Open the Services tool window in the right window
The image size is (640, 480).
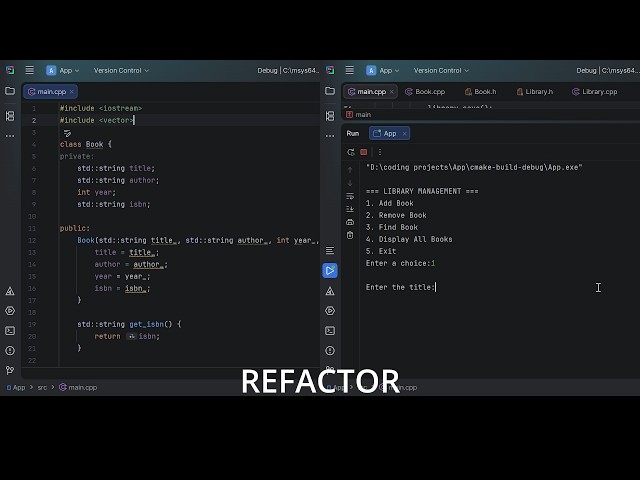(x=330, y=311)
